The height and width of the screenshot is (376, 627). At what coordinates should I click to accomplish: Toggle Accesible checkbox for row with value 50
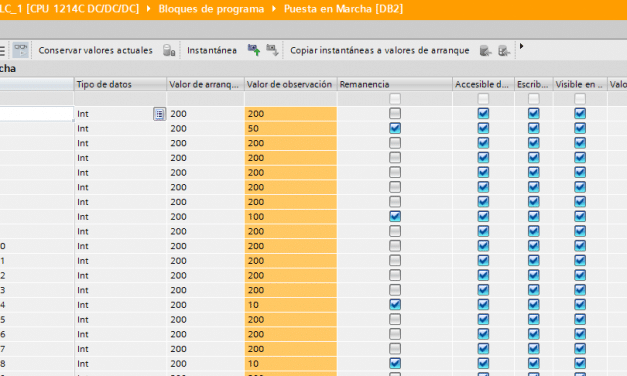point(483,128)
